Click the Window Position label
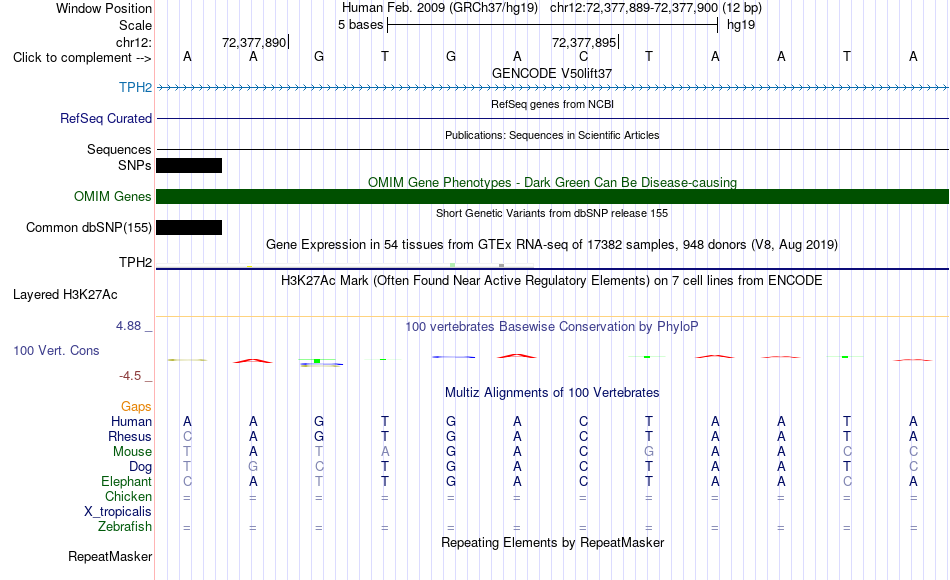The height and width of the screenshot is (580, 950). [104, 8]
